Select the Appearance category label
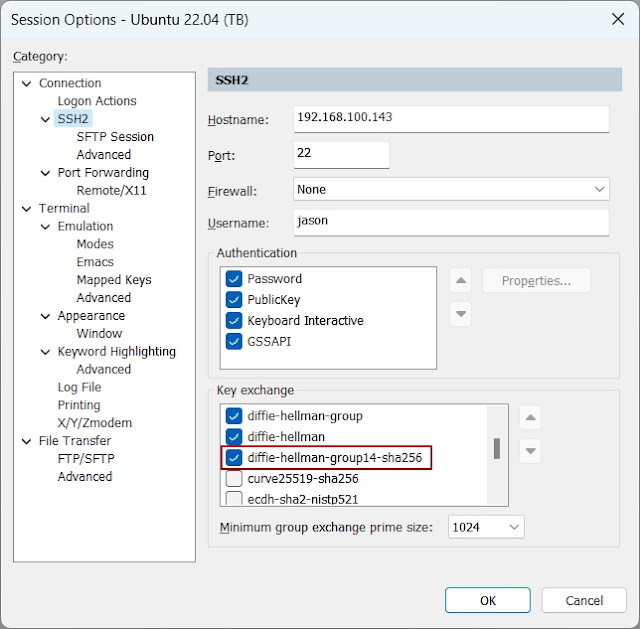The image size is (640, 629). 91,316
